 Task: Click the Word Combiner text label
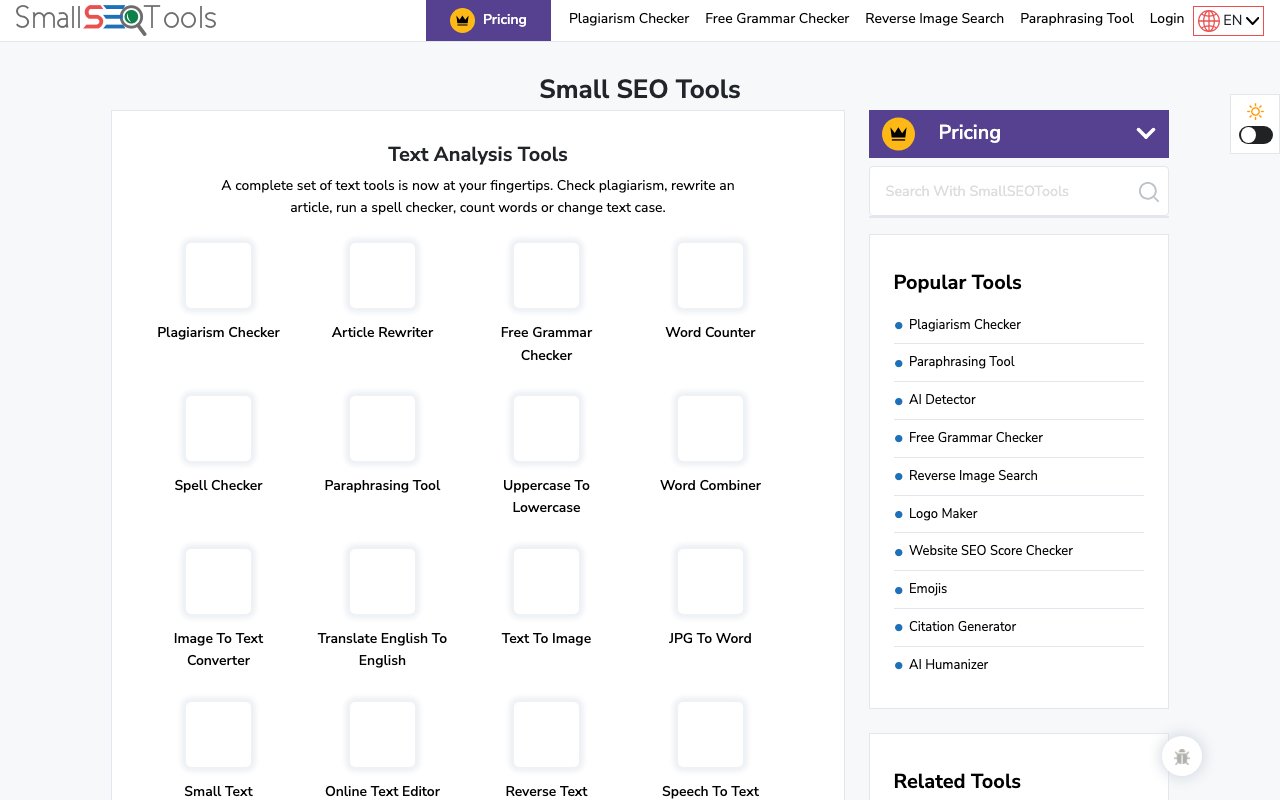point(710,485)
